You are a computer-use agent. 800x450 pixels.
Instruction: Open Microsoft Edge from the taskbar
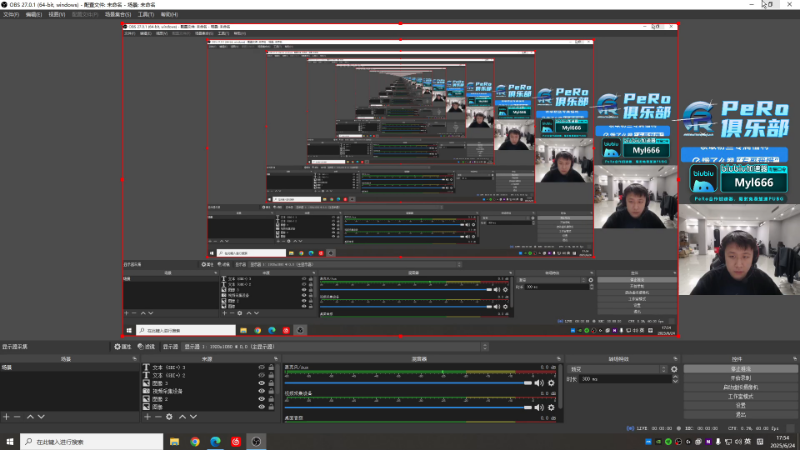pyautogui.click(x=215, y=442)
